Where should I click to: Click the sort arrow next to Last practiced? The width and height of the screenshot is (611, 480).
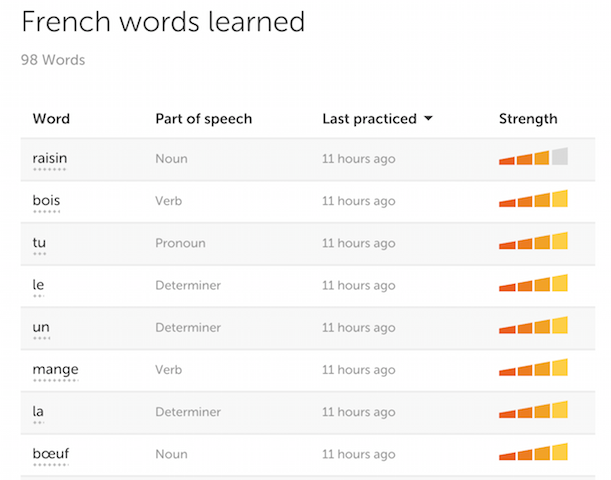click(429, 119)
